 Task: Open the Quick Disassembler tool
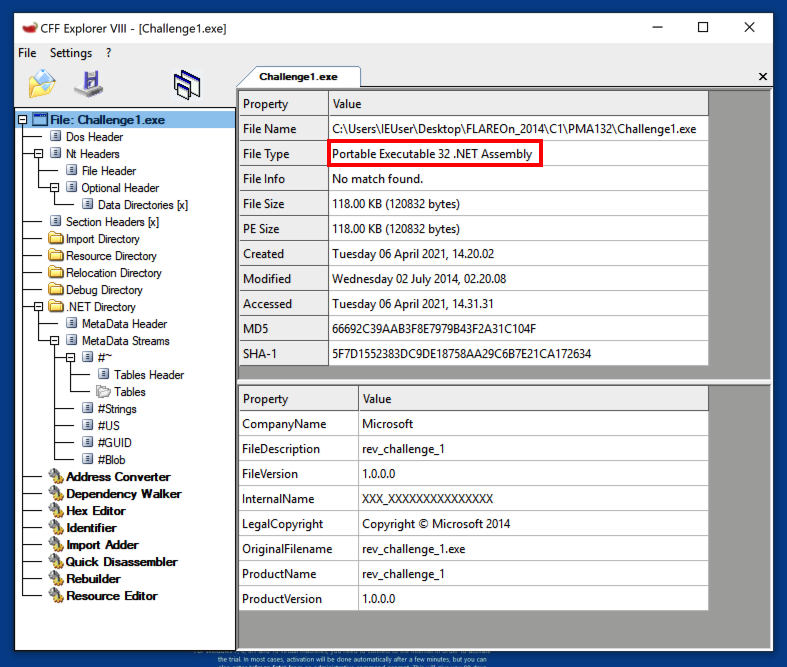[121, 562]
